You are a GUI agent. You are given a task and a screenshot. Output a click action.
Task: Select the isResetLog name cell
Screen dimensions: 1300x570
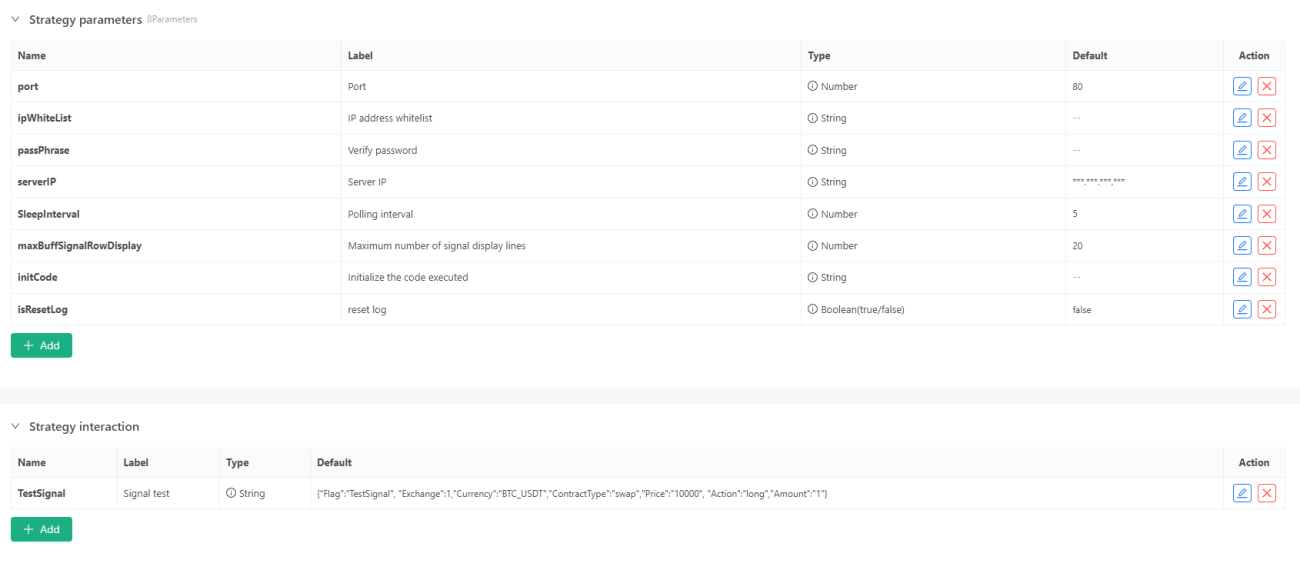[x=176, y=310]
